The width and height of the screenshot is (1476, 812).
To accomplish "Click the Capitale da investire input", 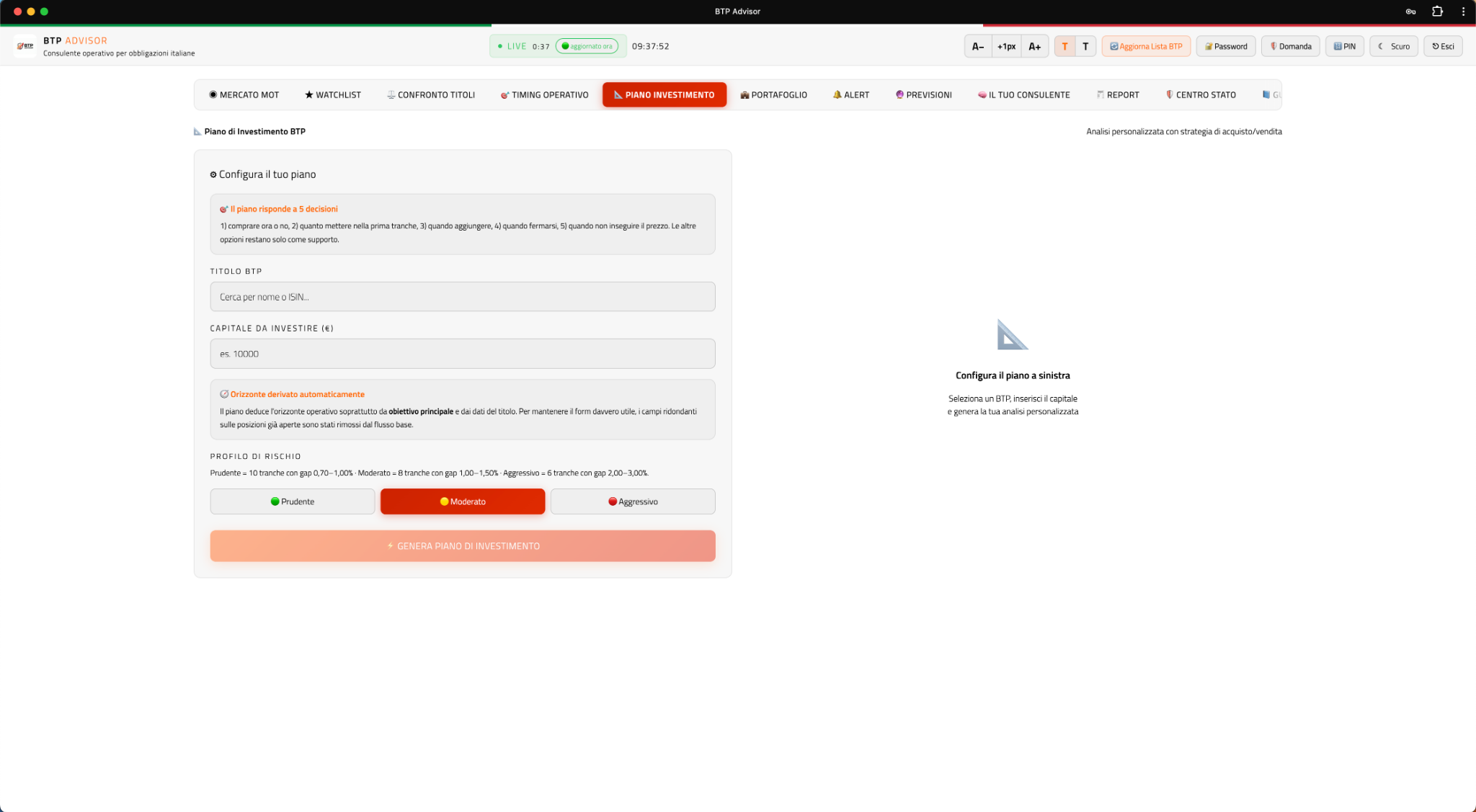I will click(x=463, y=354).
